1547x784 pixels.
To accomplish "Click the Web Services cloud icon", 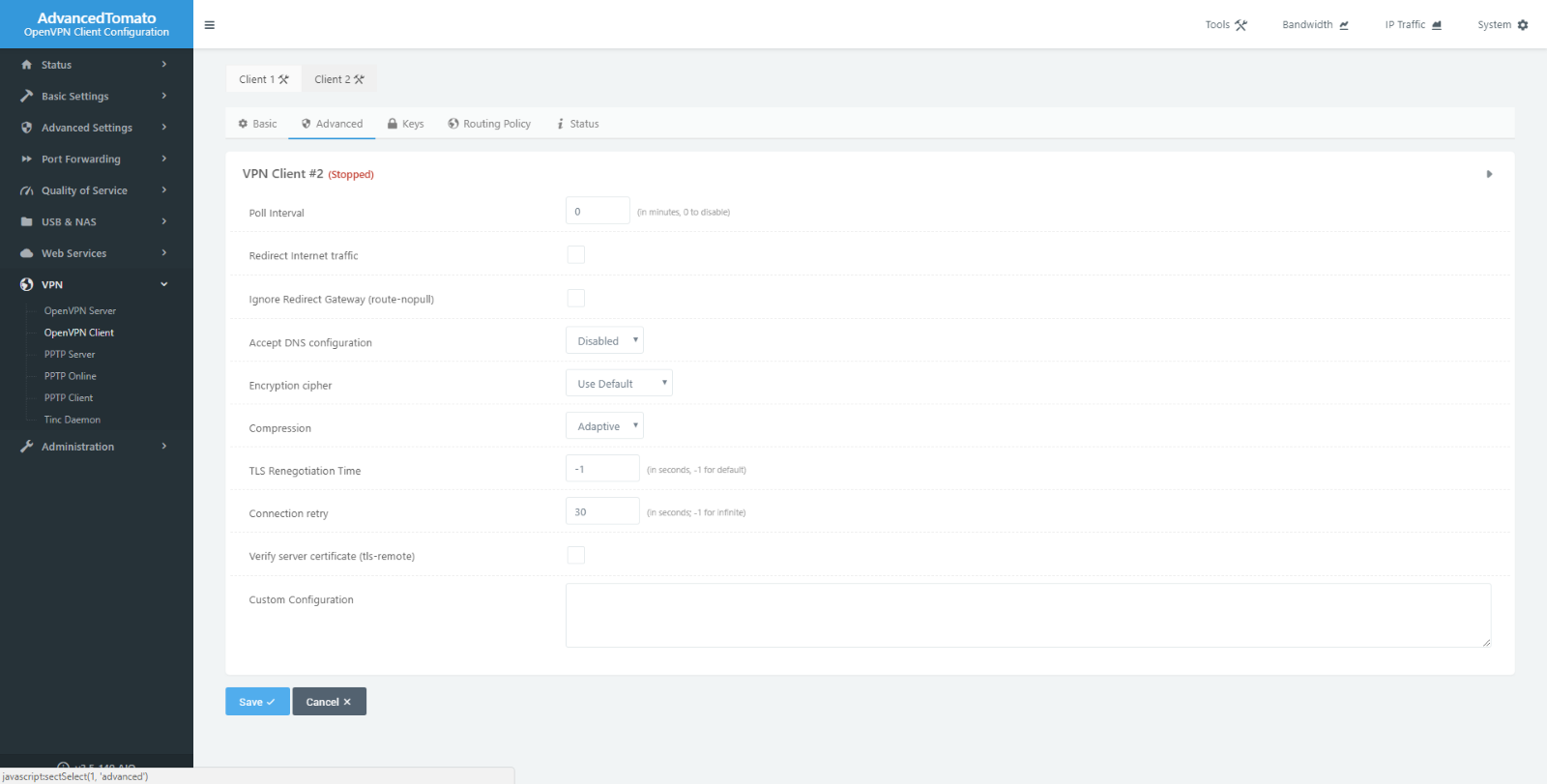I will tap(27, 253).
